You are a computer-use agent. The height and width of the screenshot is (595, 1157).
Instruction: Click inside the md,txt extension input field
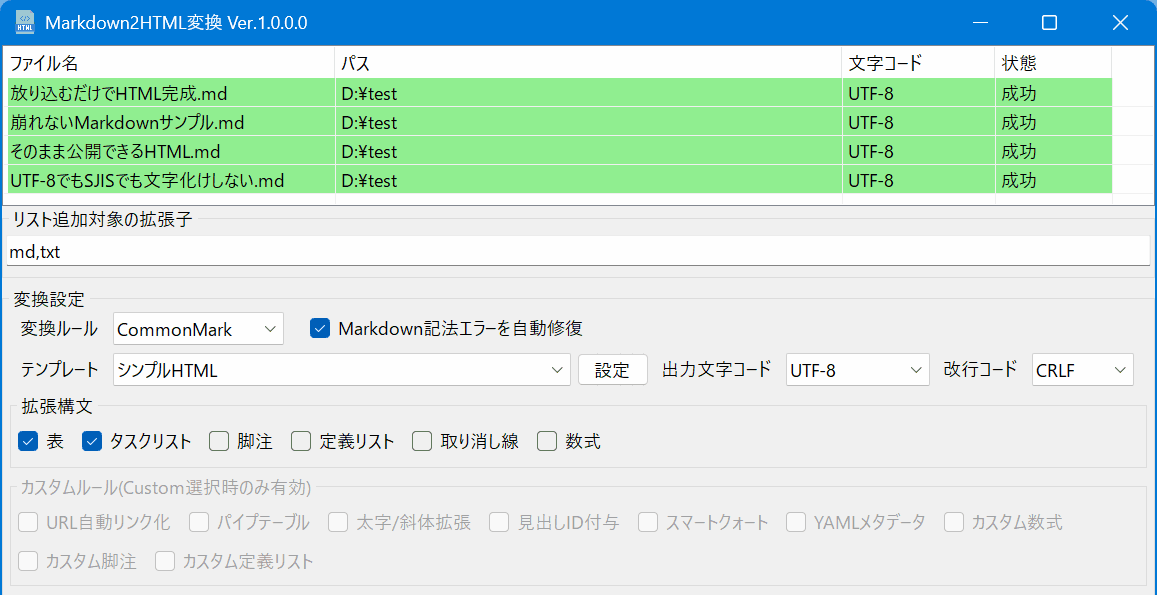pyautogui.click(x=400, y=251)
